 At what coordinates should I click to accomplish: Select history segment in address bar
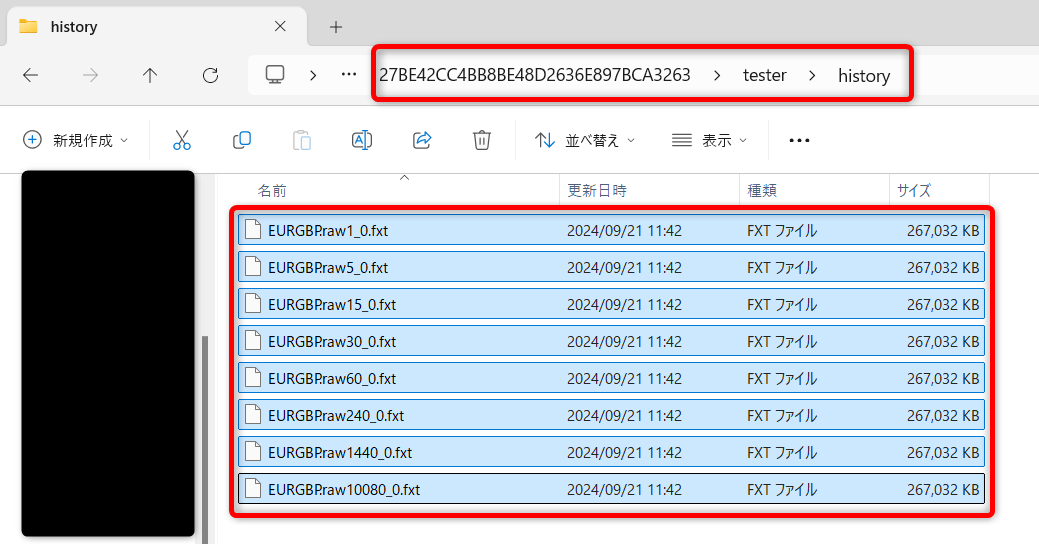[864, 76]
